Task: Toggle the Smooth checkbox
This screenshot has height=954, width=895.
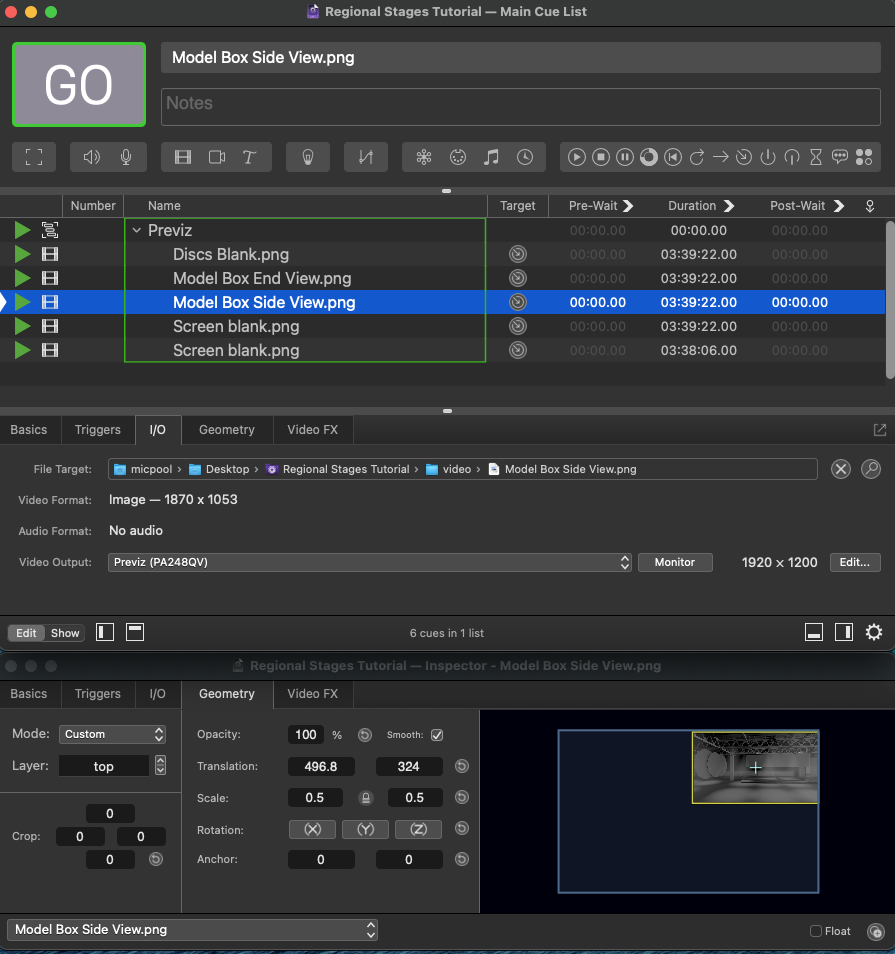Action: click(437, 735)
